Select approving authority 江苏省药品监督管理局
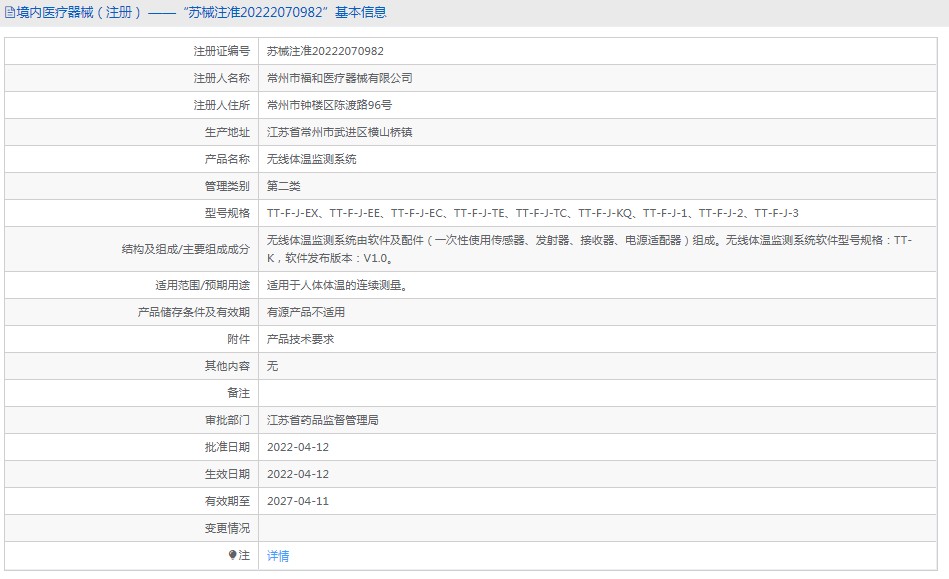The height and width of the screenshot is (579, 949). 323,420
